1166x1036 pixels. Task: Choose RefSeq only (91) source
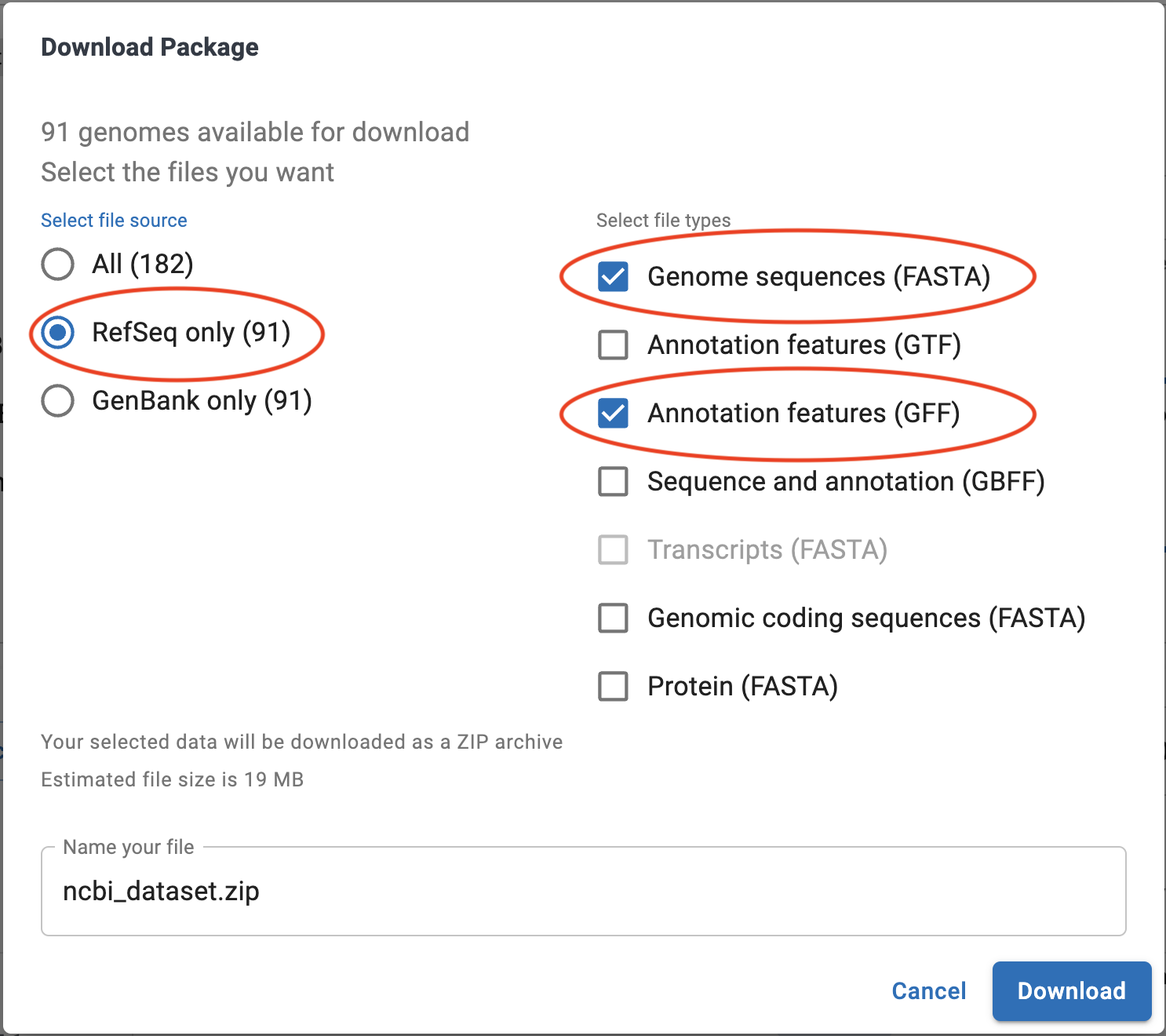[x=58, y=333]
